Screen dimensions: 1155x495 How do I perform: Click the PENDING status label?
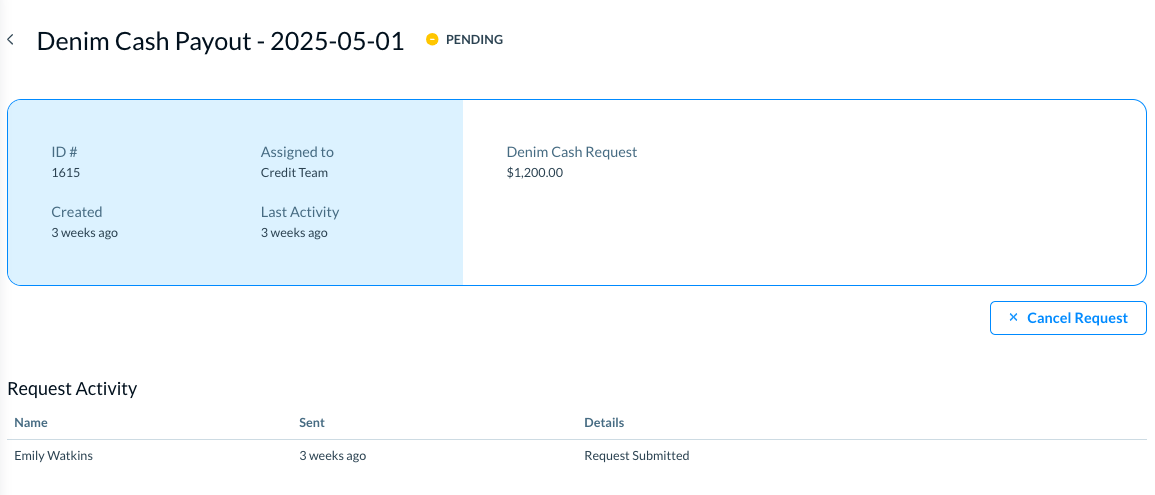coord(474,40)
